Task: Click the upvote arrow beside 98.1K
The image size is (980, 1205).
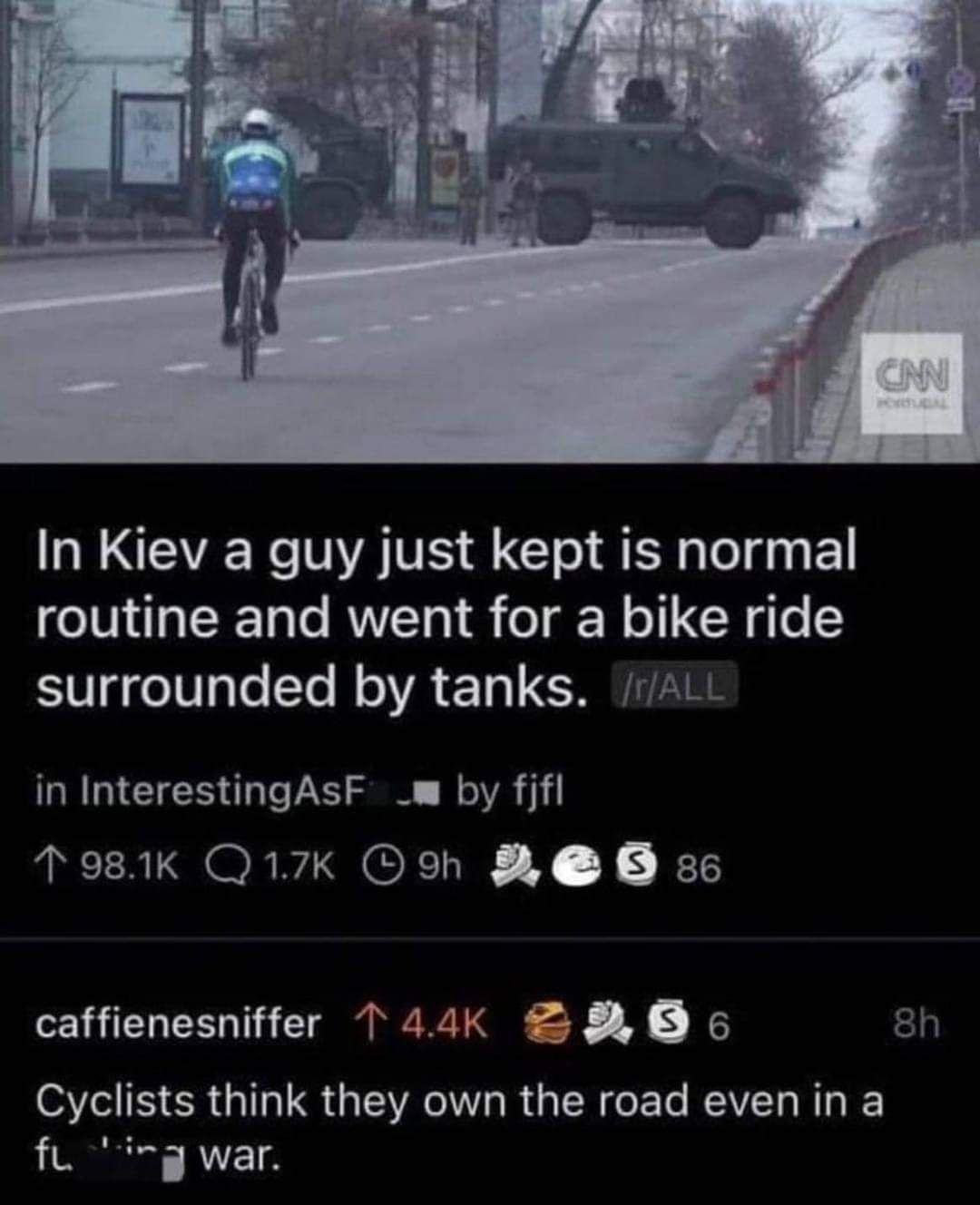Action: (50, 868)
